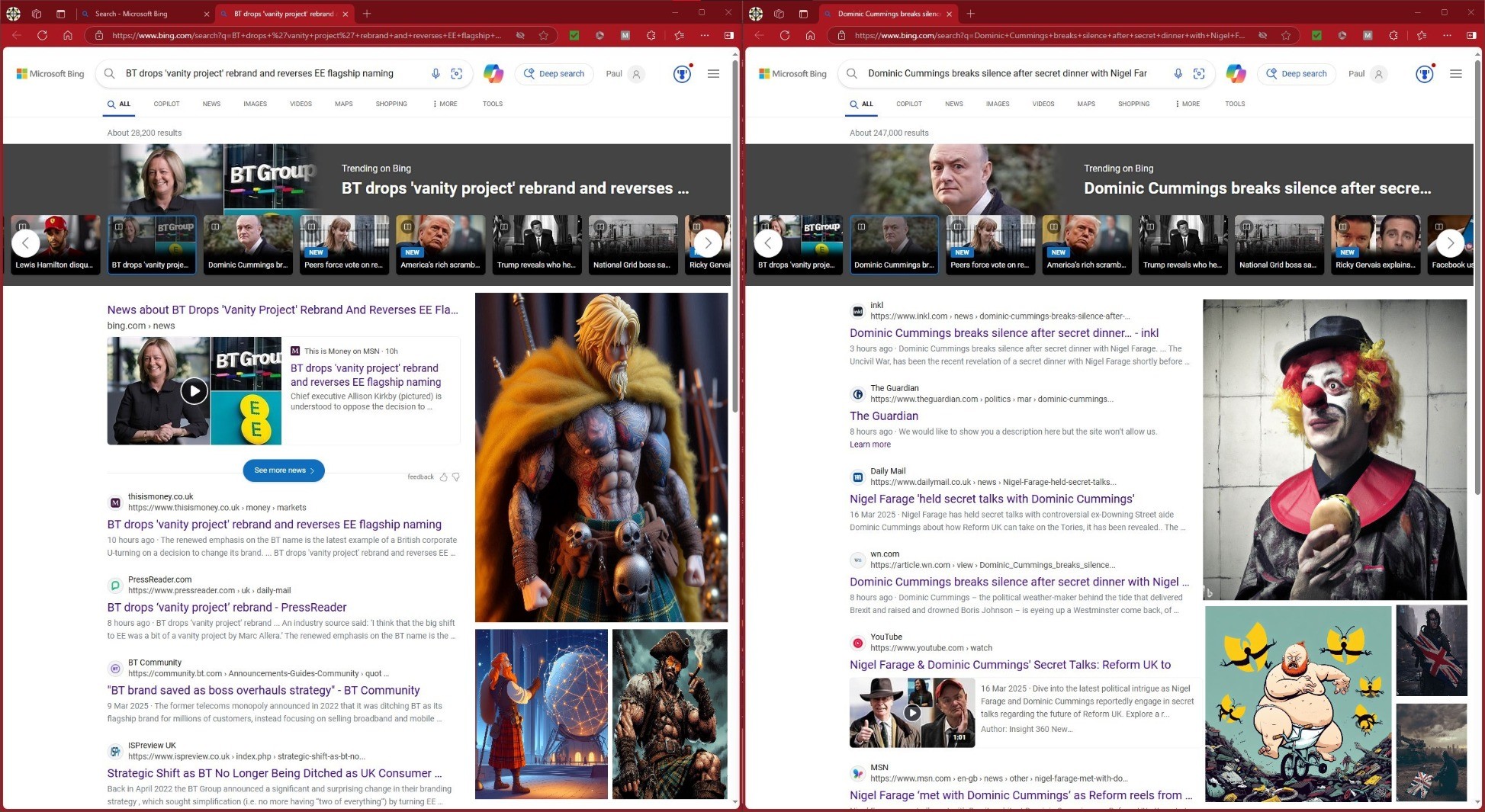Open the favorites list in left window toolbar
Screen dimensions: 1485x812
click(679, 35)
